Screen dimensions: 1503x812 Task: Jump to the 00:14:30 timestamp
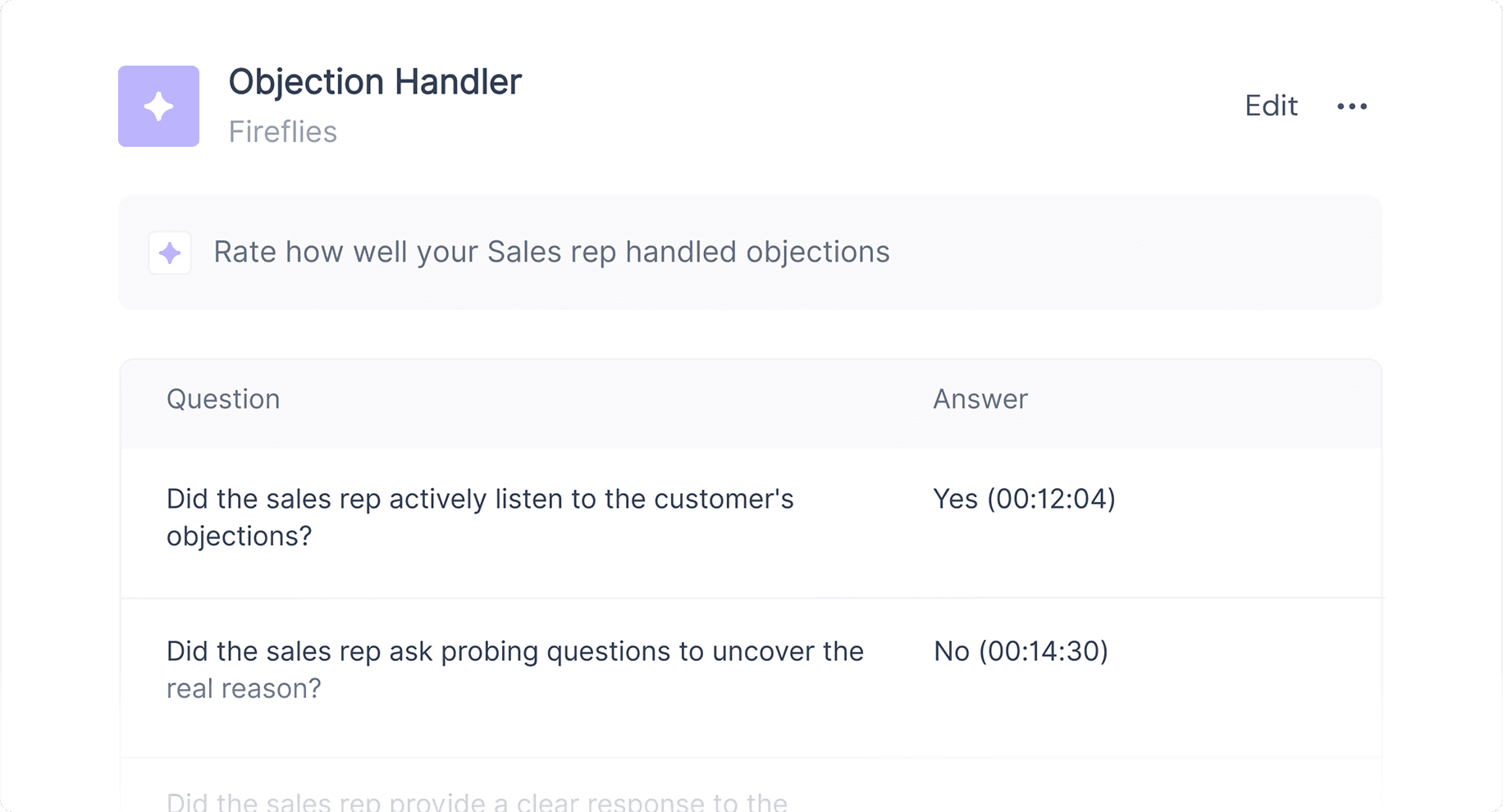(1044, 651)
